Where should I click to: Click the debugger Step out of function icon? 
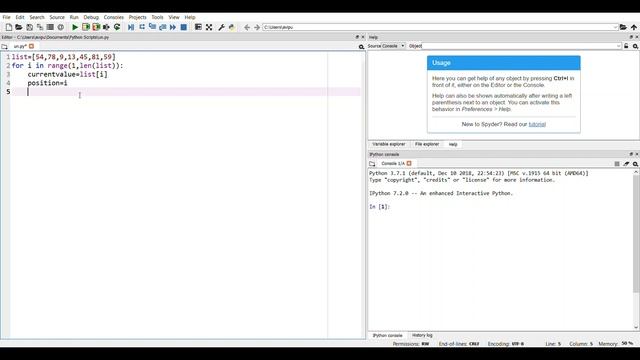[x=162, y=27]
